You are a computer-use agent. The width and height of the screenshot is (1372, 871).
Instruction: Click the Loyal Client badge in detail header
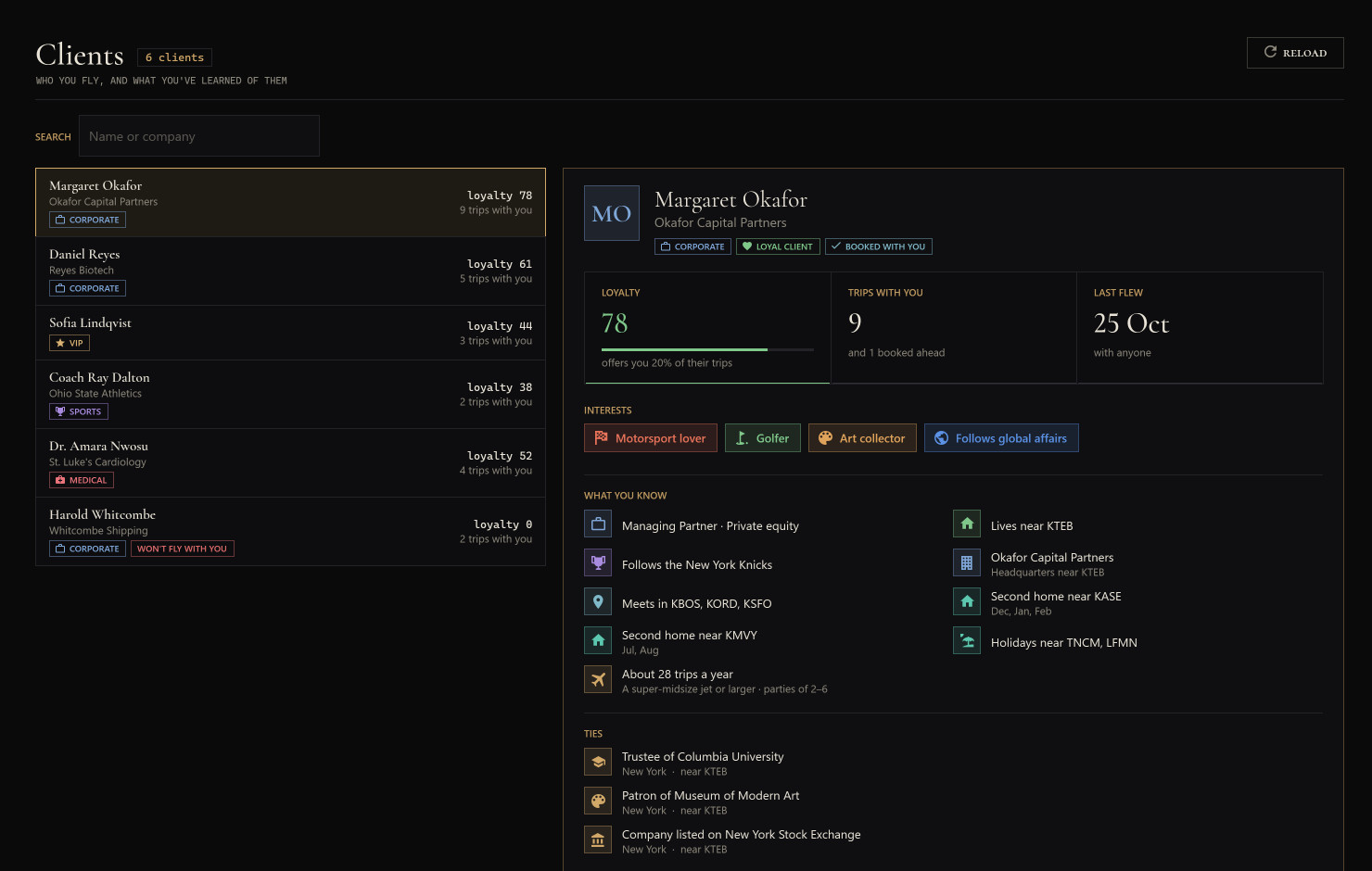coord(778,246)
